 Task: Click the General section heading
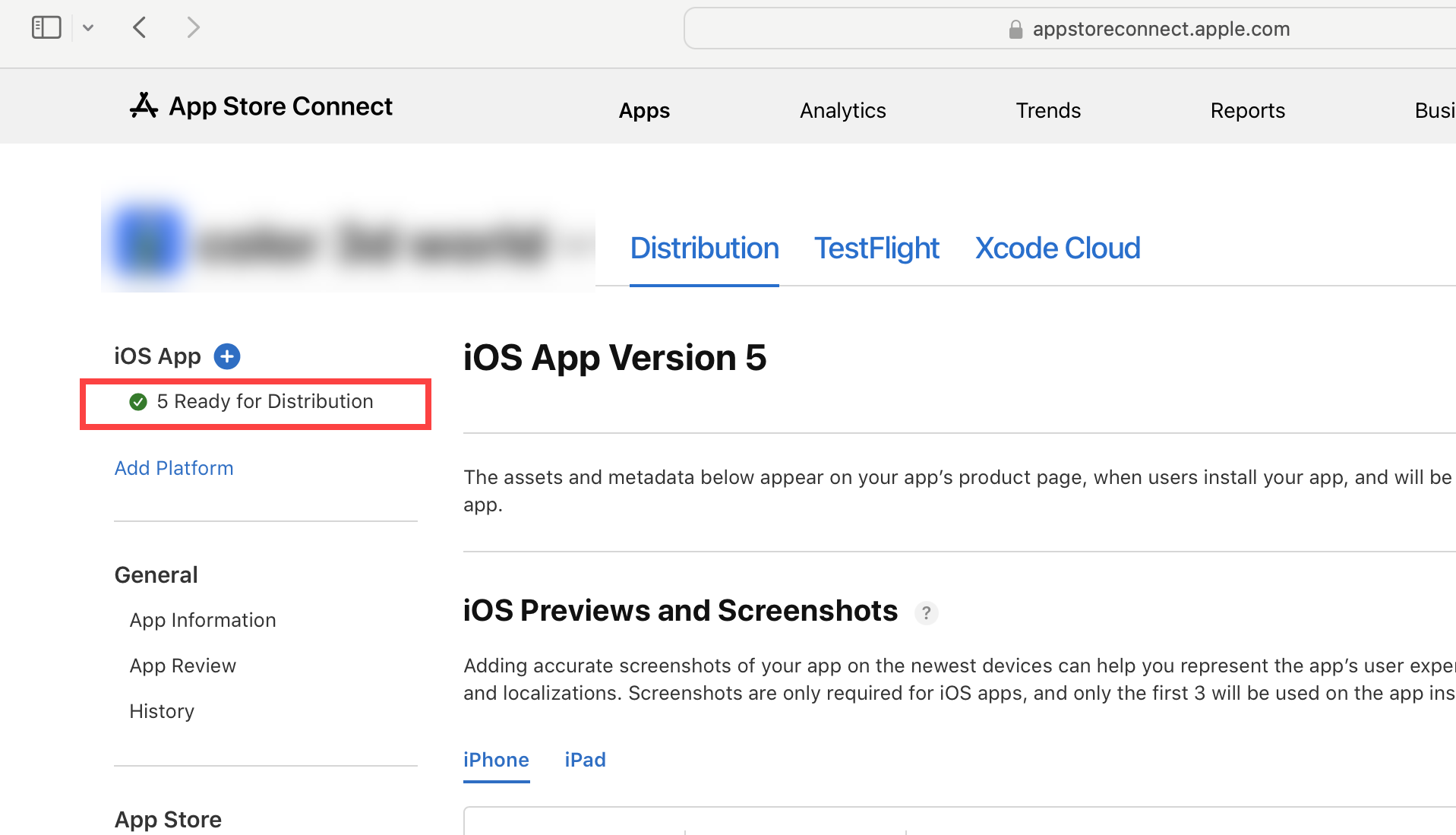coord(156,575)
